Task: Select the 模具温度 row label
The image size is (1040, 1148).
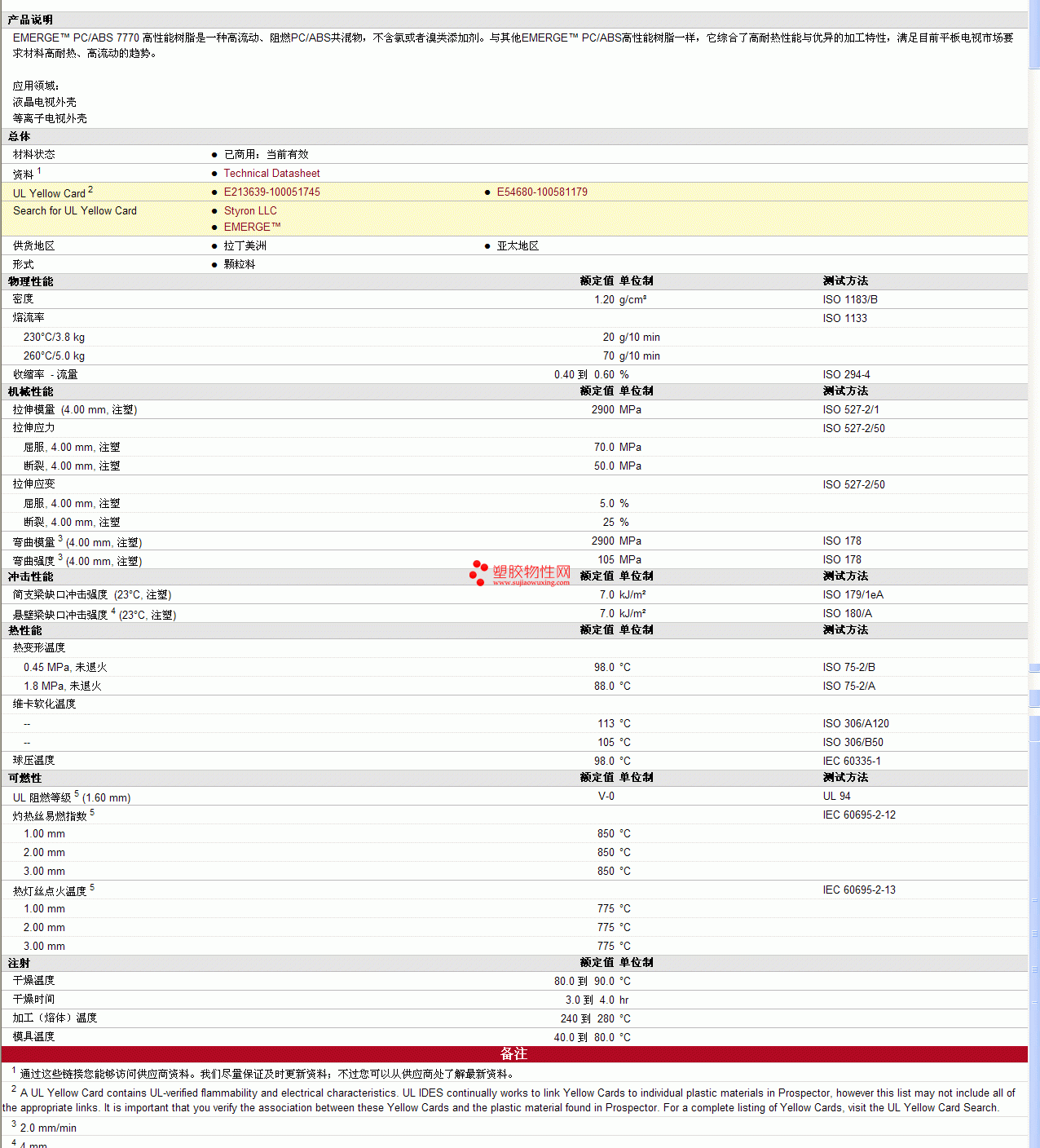Action: [x=33, y=1036]
